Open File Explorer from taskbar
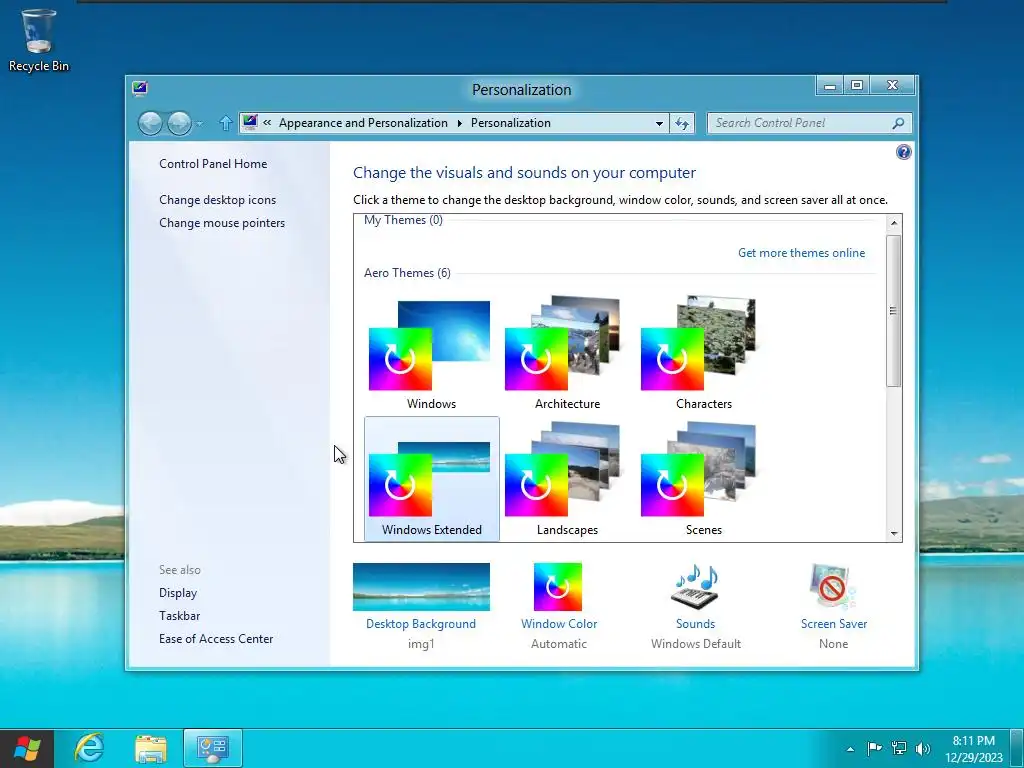The height and width of the screenshot is (768, 1024). pos(151,748)
